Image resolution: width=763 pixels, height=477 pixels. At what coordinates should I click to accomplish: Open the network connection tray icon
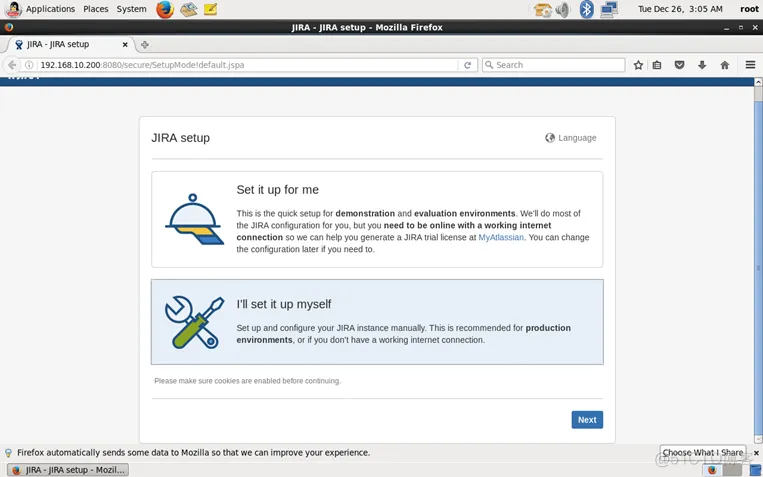609,9
